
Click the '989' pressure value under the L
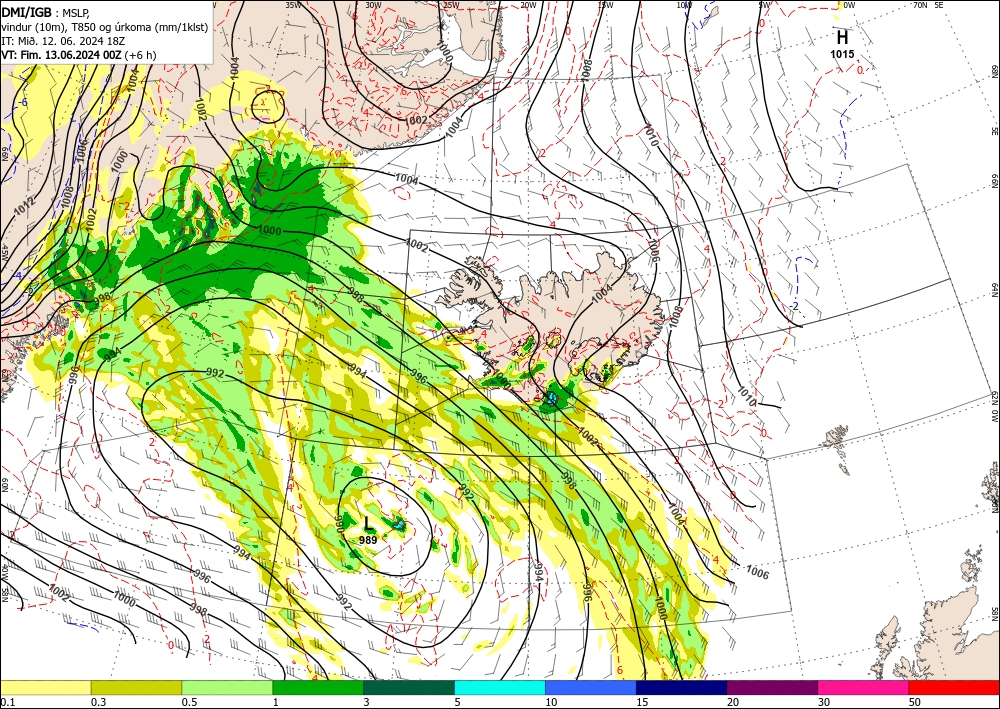368,540
